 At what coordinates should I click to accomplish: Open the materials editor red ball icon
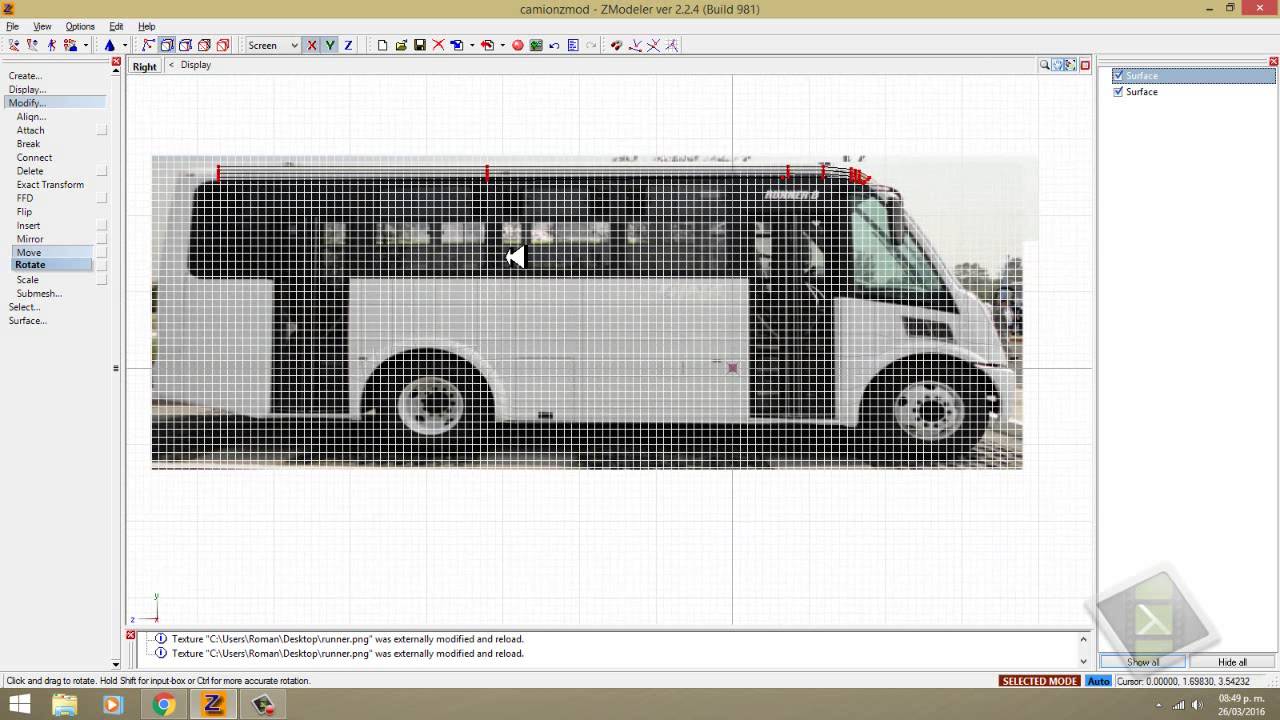tap(518, 45)
